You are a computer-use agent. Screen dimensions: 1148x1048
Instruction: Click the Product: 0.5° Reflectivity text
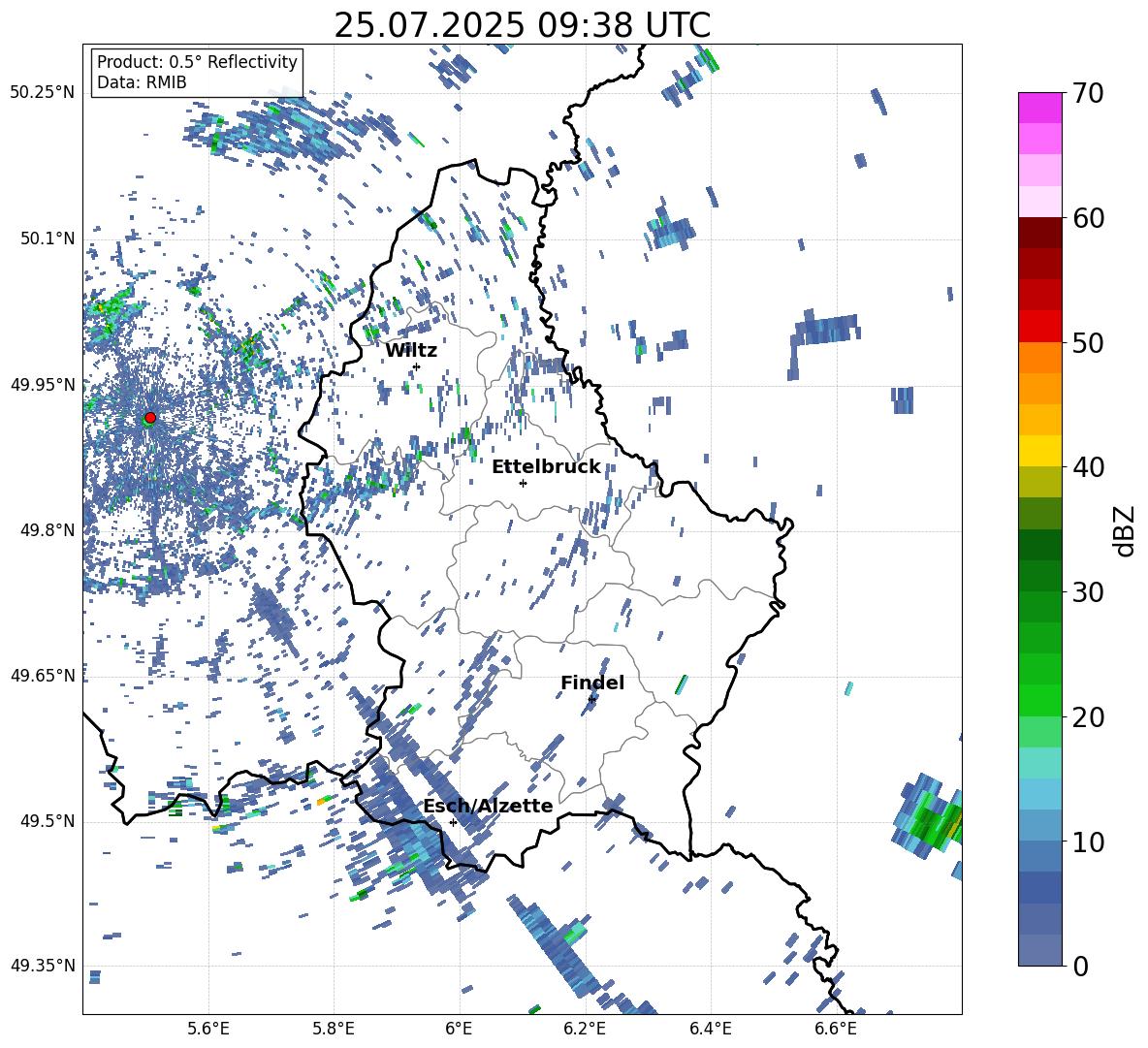(x=197, y=61)
